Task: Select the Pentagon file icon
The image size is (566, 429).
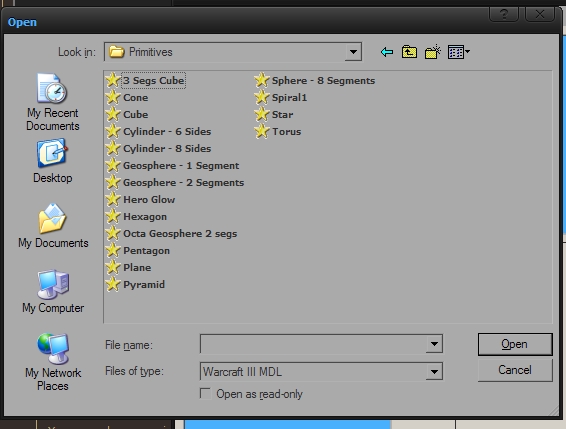Action: (113, 250)
